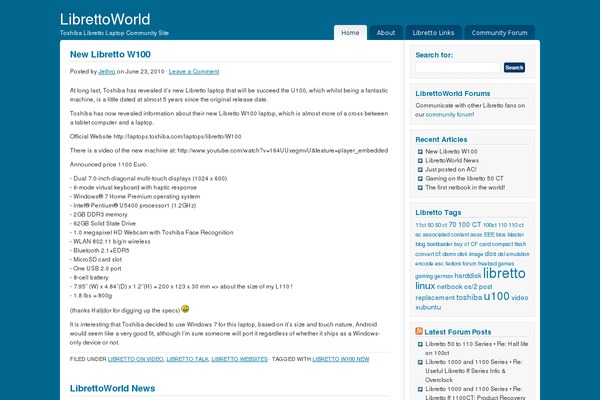Select the large libretto tag in Libretto Tags

504,273
